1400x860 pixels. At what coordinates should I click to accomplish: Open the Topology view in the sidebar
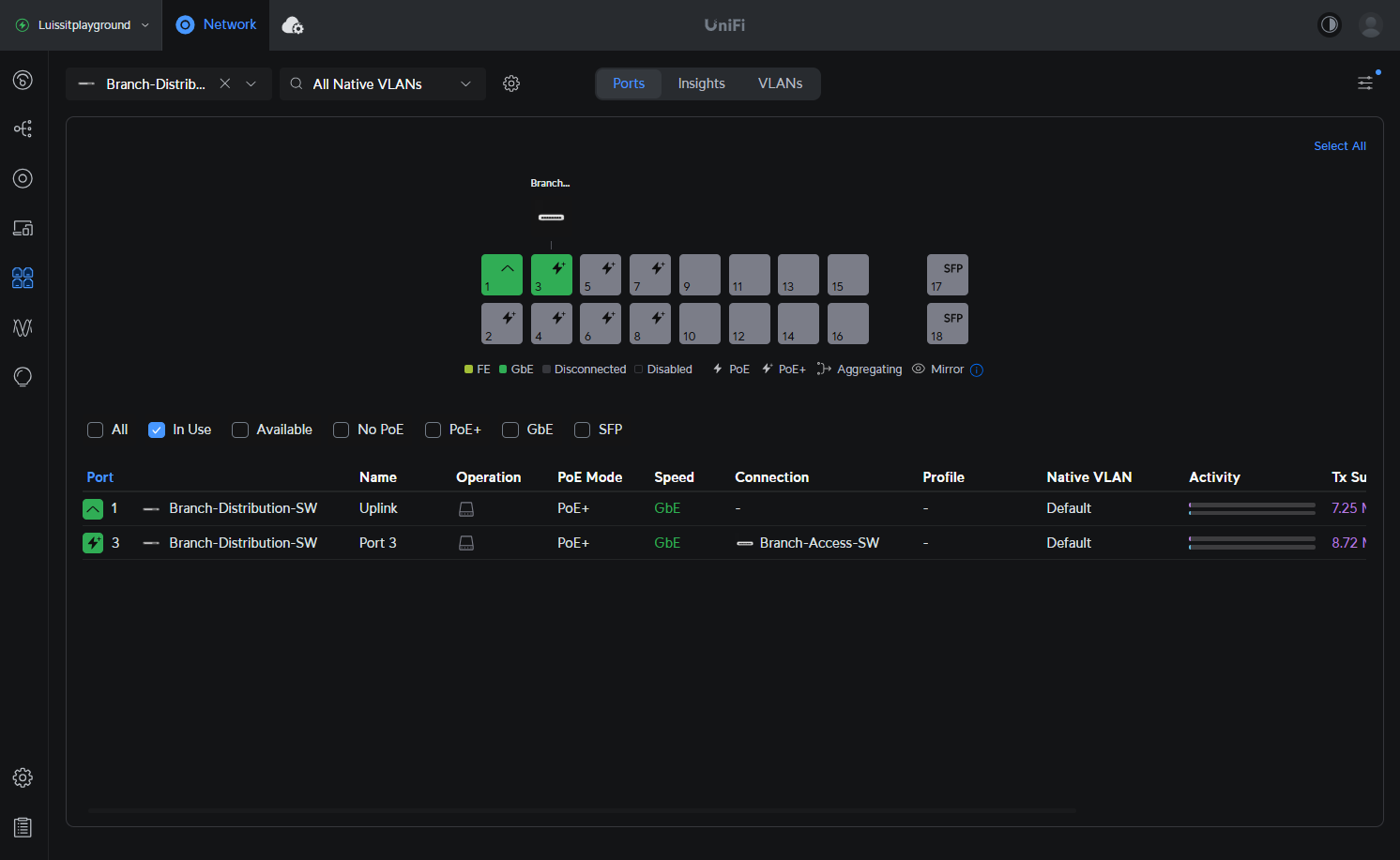click(23, 128)
